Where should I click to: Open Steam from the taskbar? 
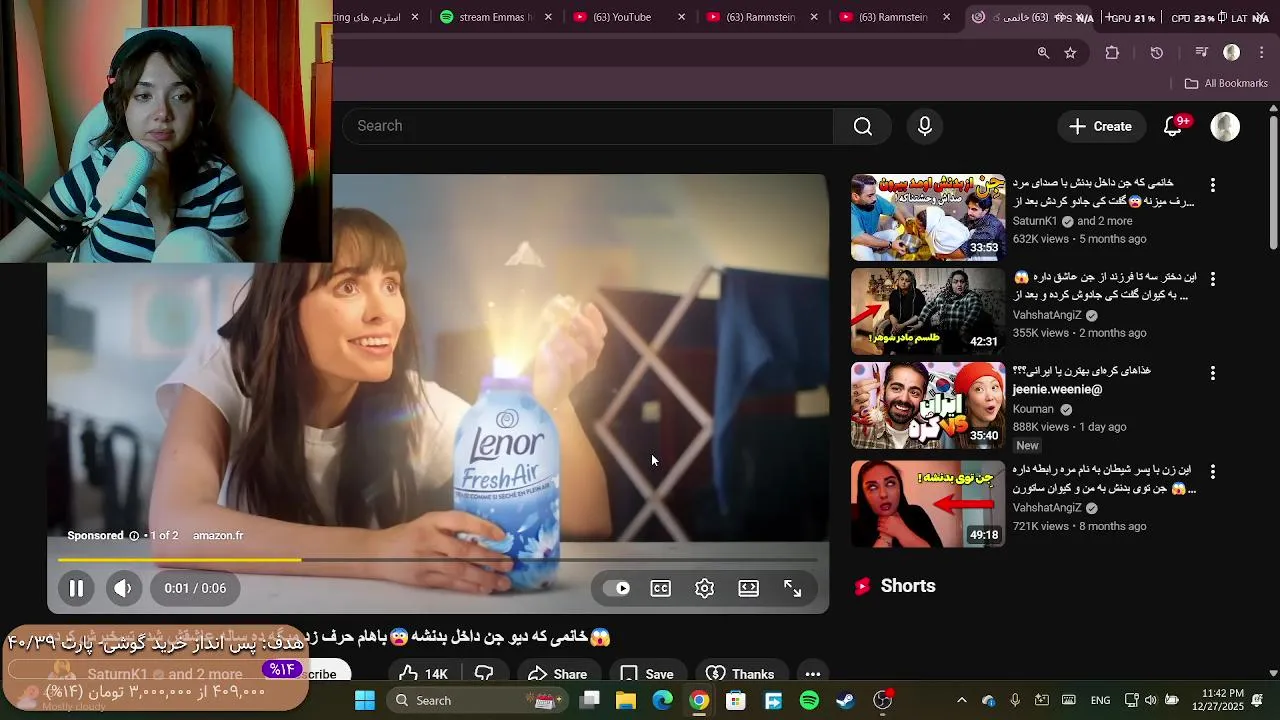(x=846, y=700)
